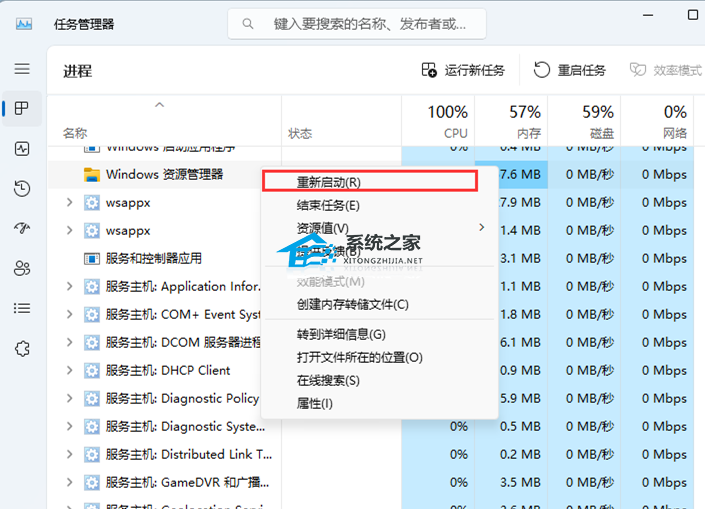The width and height of the screenshot is (705, 509).
Task: Minimize the Task Manager window
Action: [x=648, y=15]
